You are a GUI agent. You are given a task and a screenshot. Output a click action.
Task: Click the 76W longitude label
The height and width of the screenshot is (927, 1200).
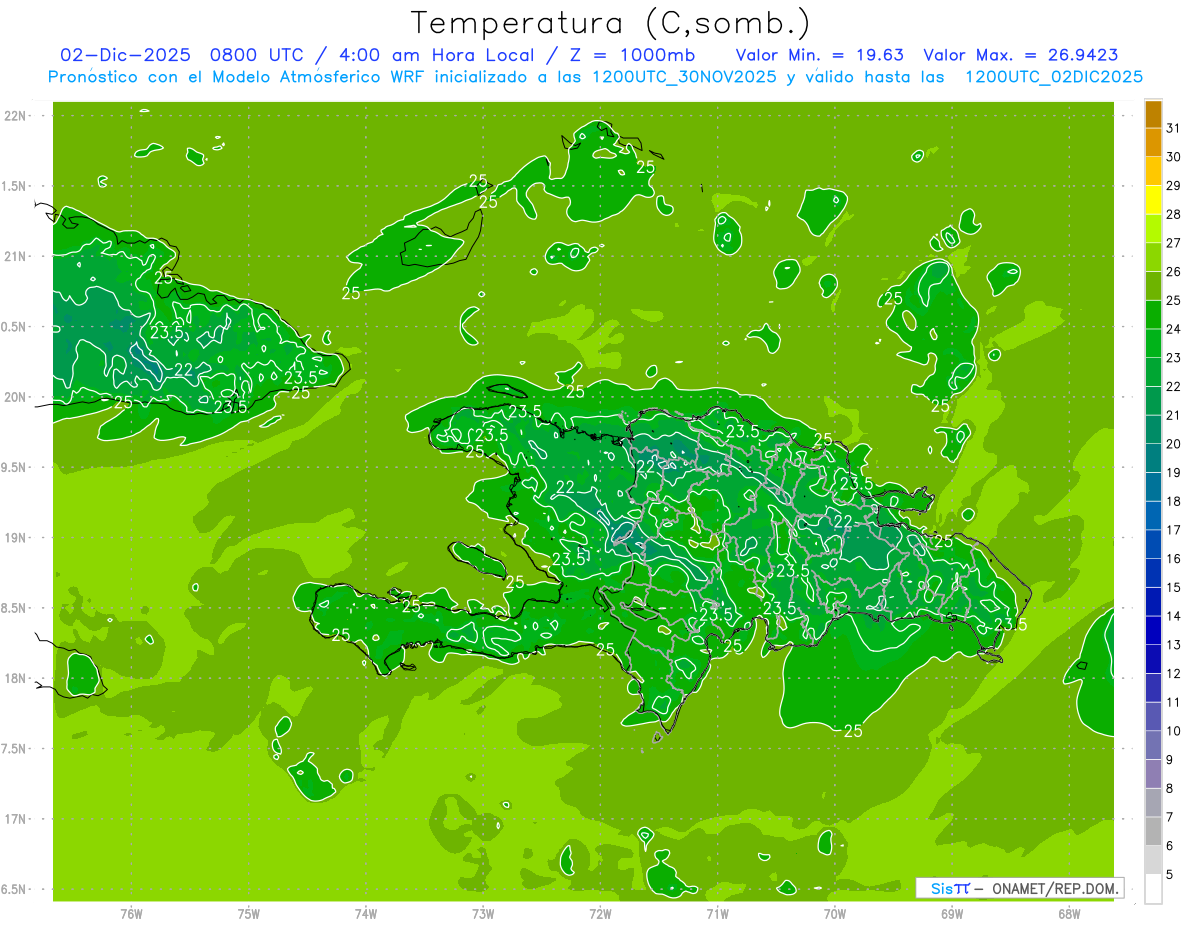click(x=132, y=914)
